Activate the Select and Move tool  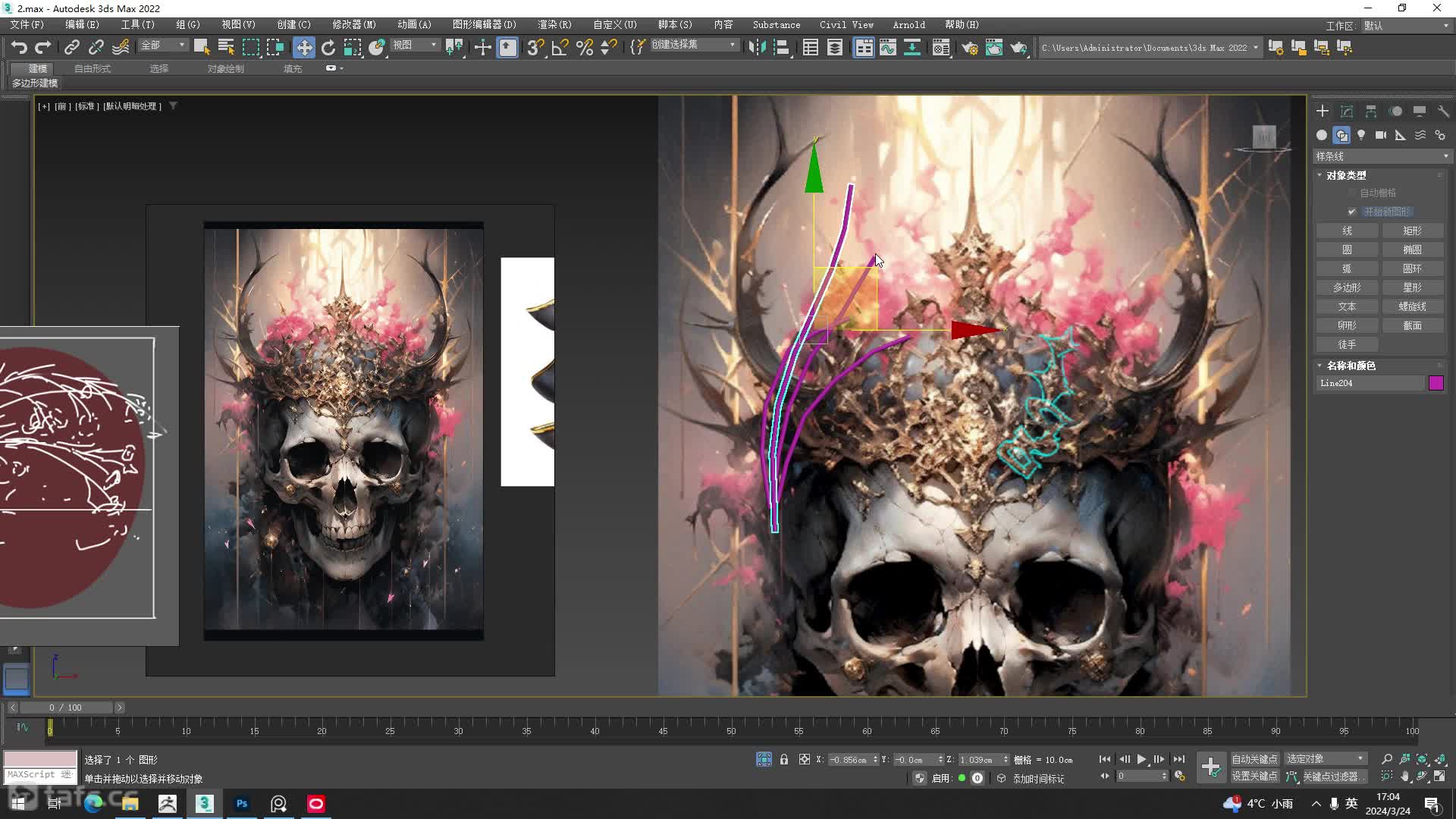[304, 47]
